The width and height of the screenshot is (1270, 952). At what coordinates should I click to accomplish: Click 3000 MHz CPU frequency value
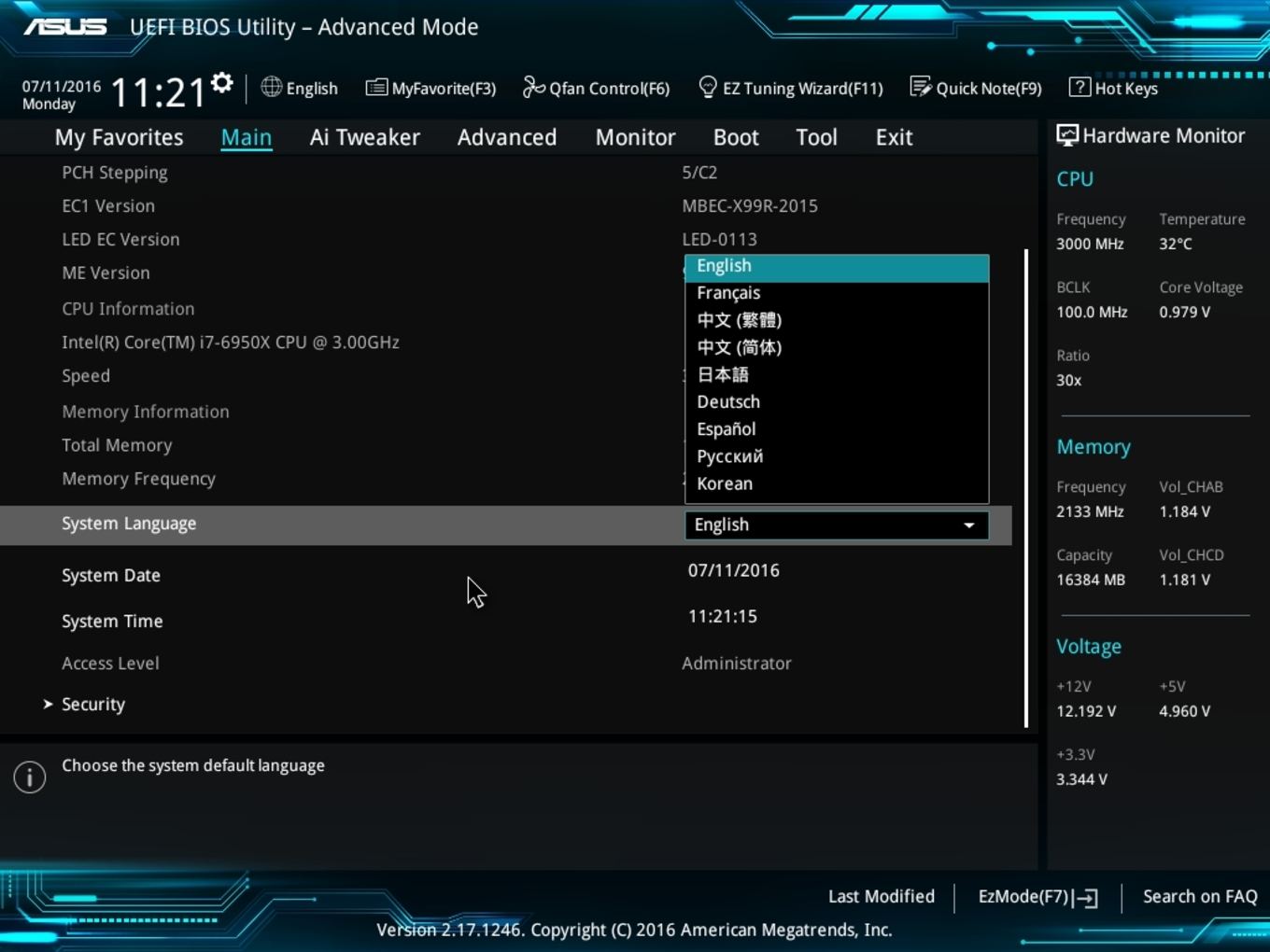click(1090, 245)
